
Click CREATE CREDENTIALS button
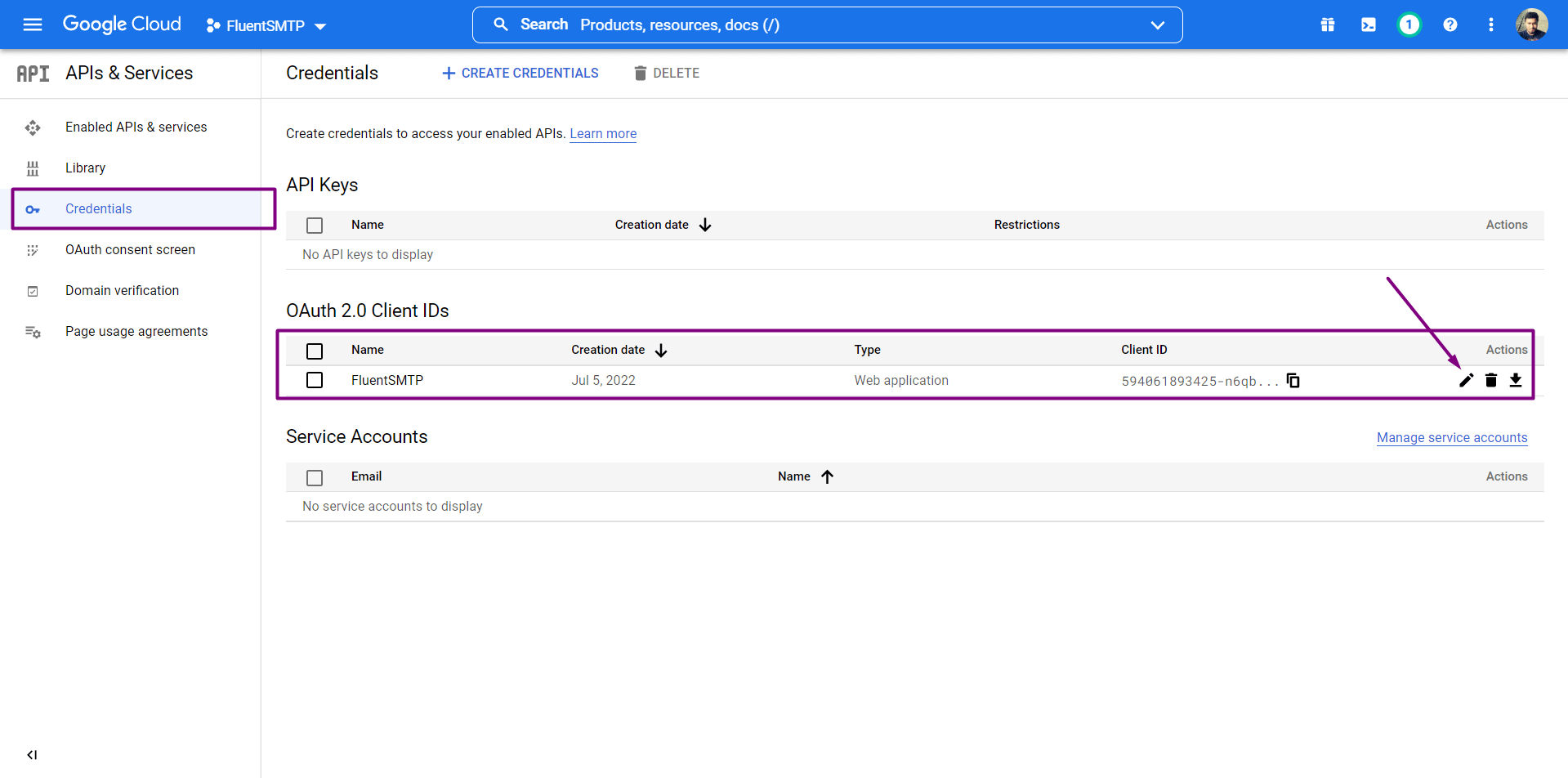click(520, 73)
